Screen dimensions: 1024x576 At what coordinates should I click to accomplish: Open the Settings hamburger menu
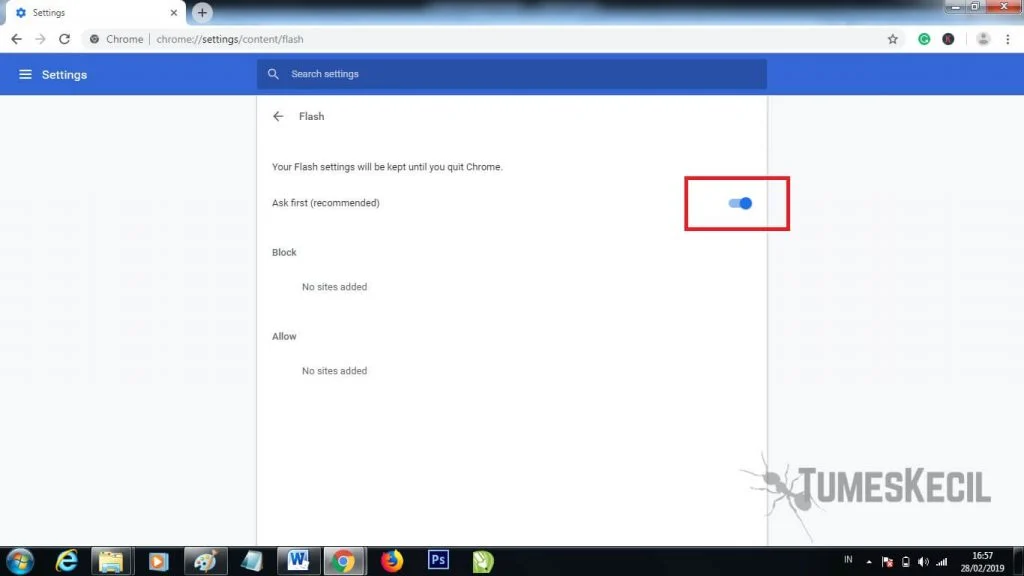click(x=25, y=74)
